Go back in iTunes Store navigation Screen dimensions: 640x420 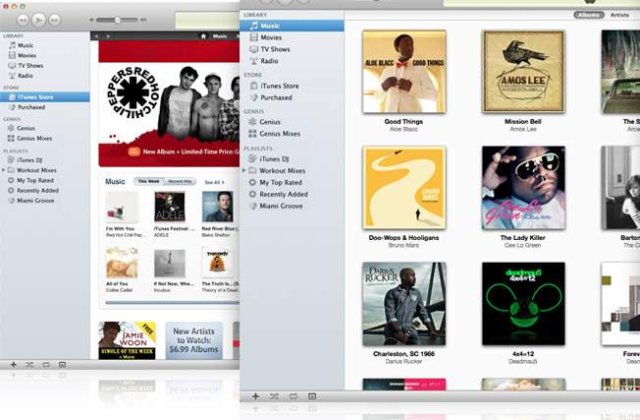click(97, 36)
